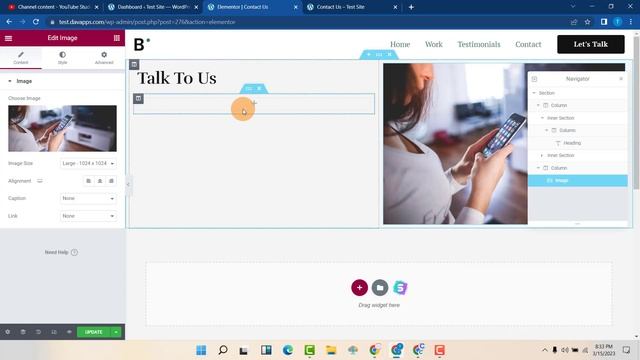Delete main section via handle X
Viewport: 640px width, 360px height.
pos(389,54)
